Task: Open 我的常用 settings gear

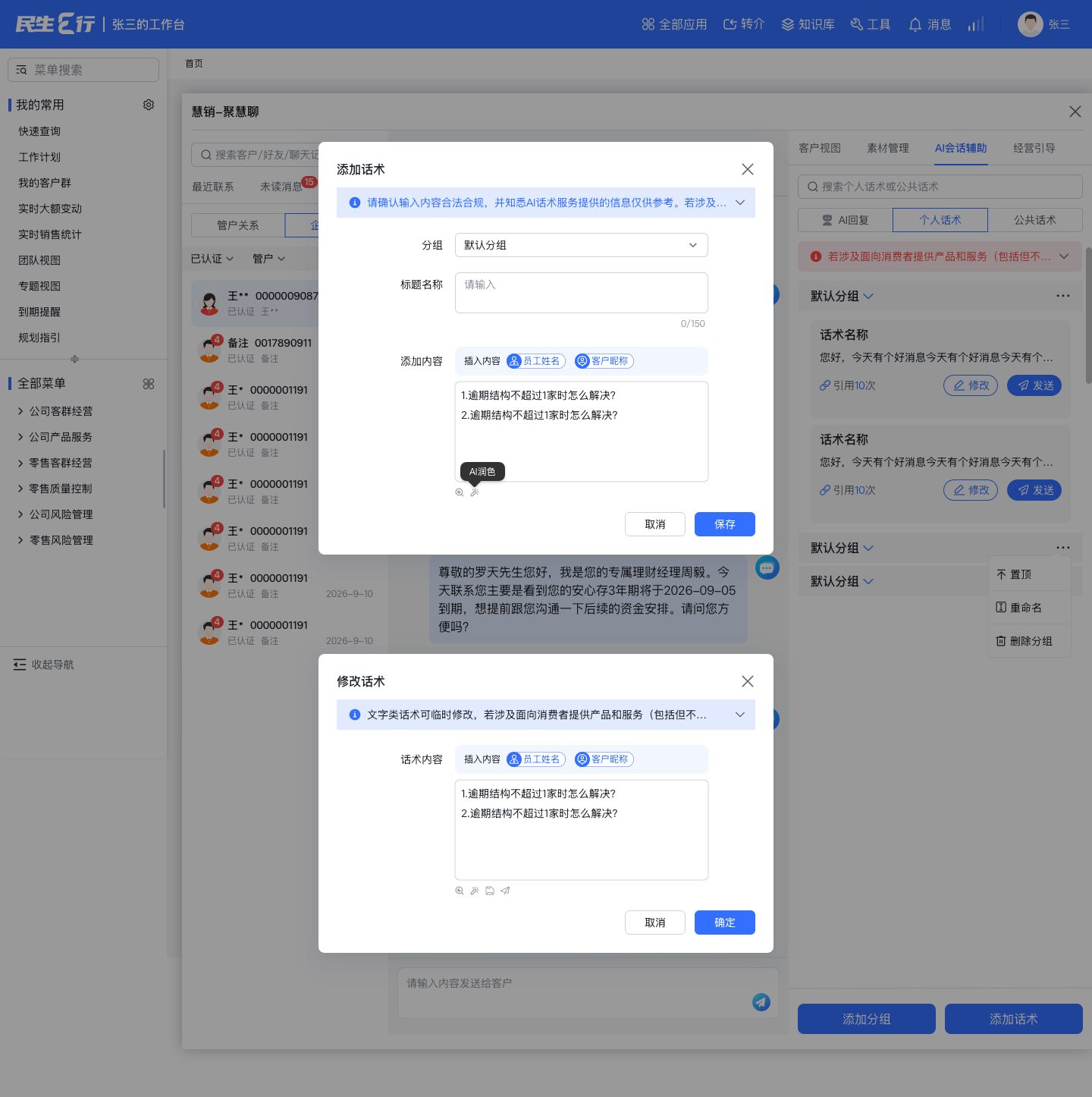Action: [149, 105]
